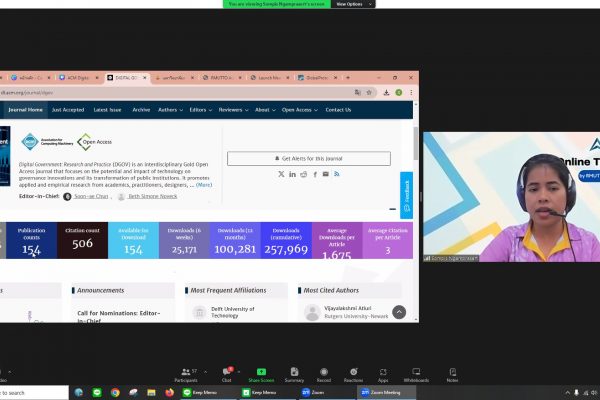Click the Downloads (cumulative) 257,969 tile
Screen dimensions: 600x400
point(286,240)
